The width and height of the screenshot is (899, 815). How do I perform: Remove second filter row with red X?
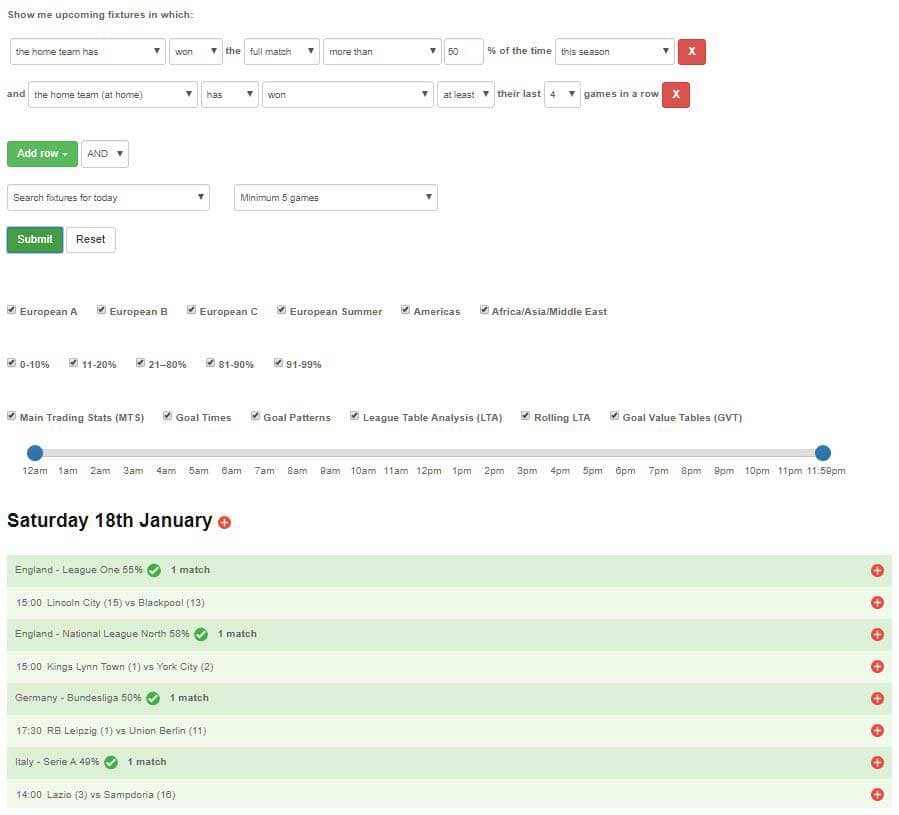tap(675, 95)
